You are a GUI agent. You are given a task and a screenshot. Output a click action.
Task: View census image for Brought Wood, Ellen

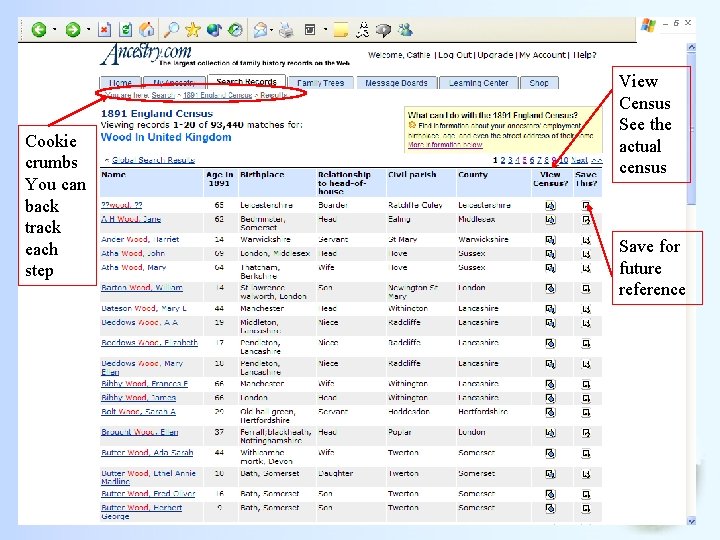coord(550,433)
